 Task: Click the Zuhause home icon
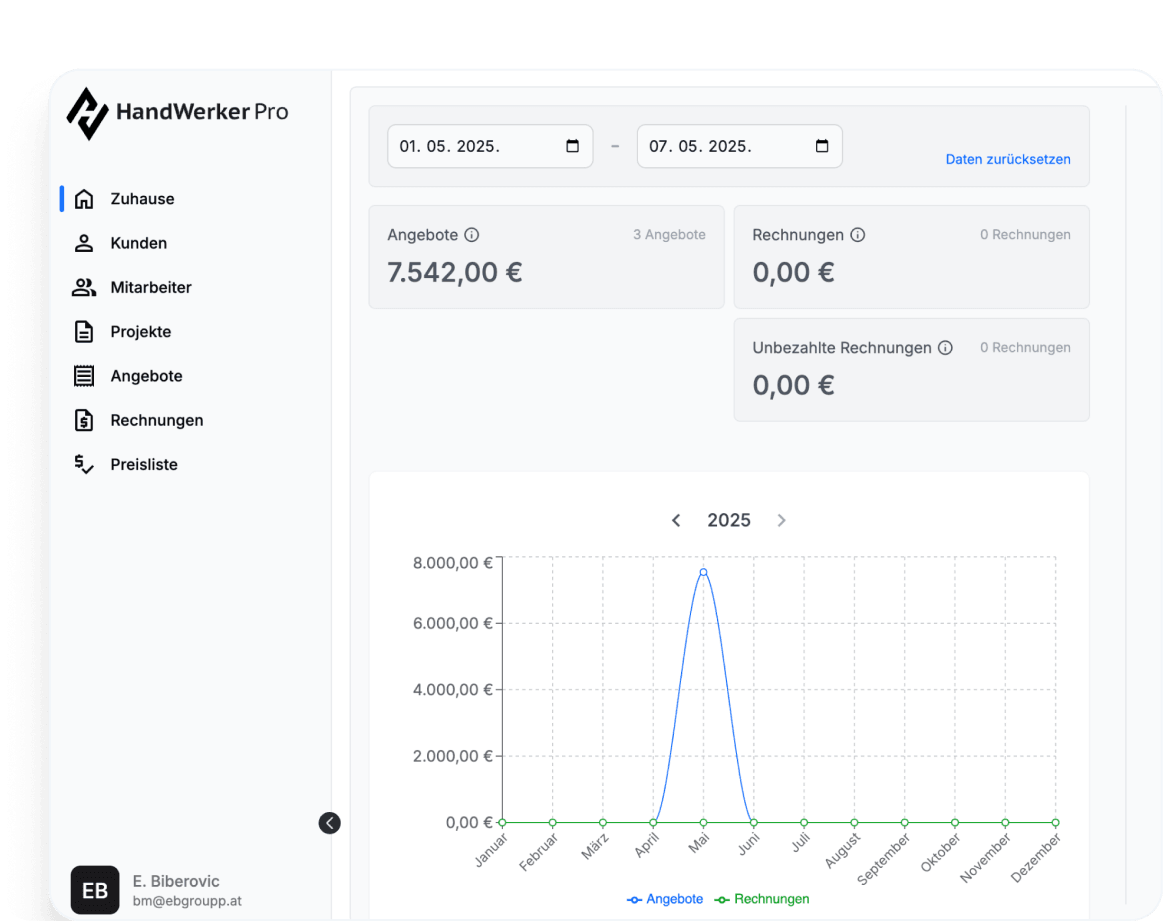tap(84, 199)
